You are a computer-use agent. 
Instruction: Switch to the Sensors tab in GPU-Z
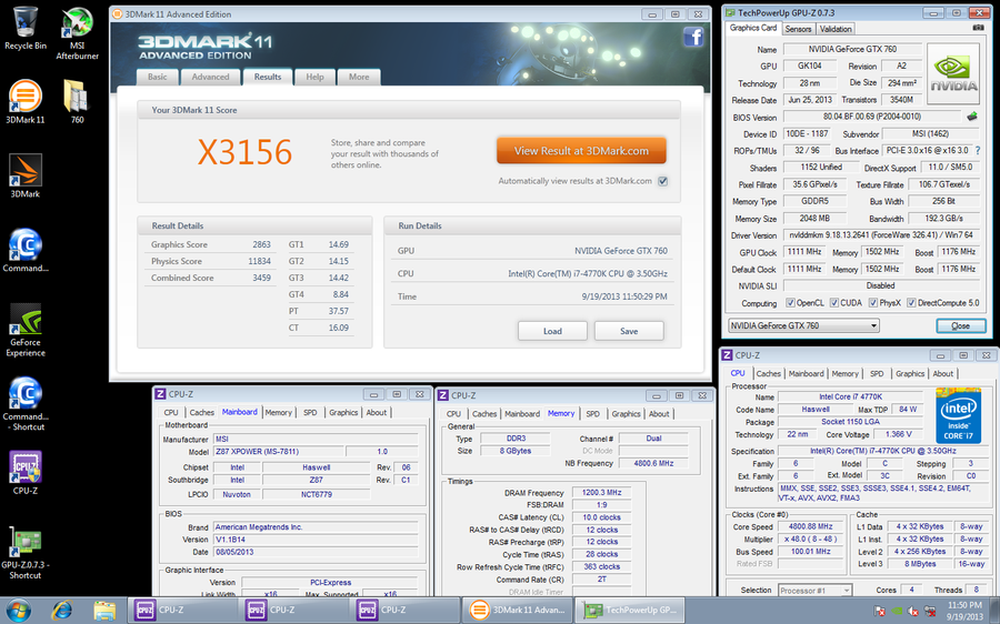point(798,29)
